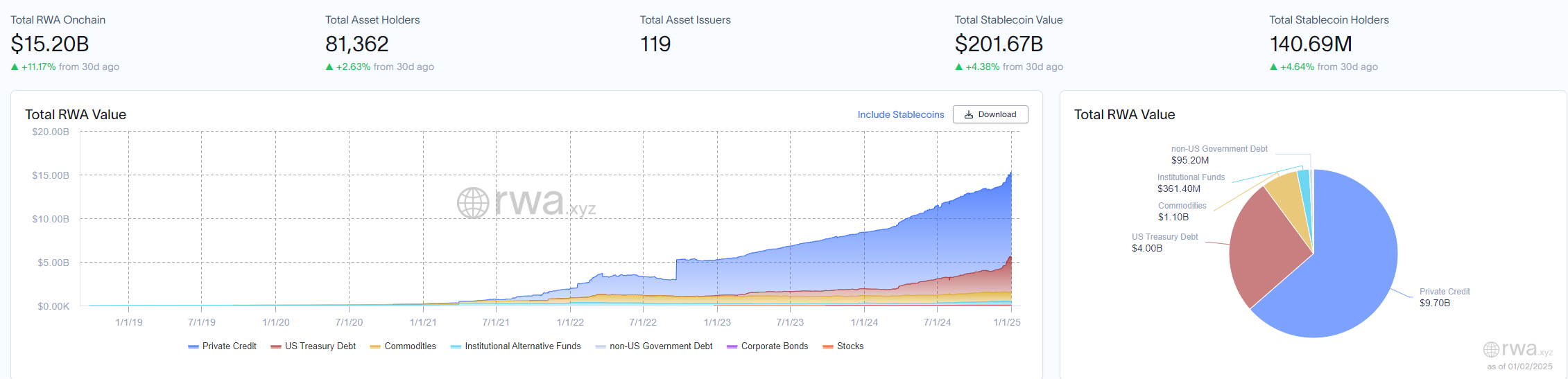Viewport: 1568px width, 379px height.
Task: Click the green arrow under Total RWA Onchain
Action: [x=15, y=67]
